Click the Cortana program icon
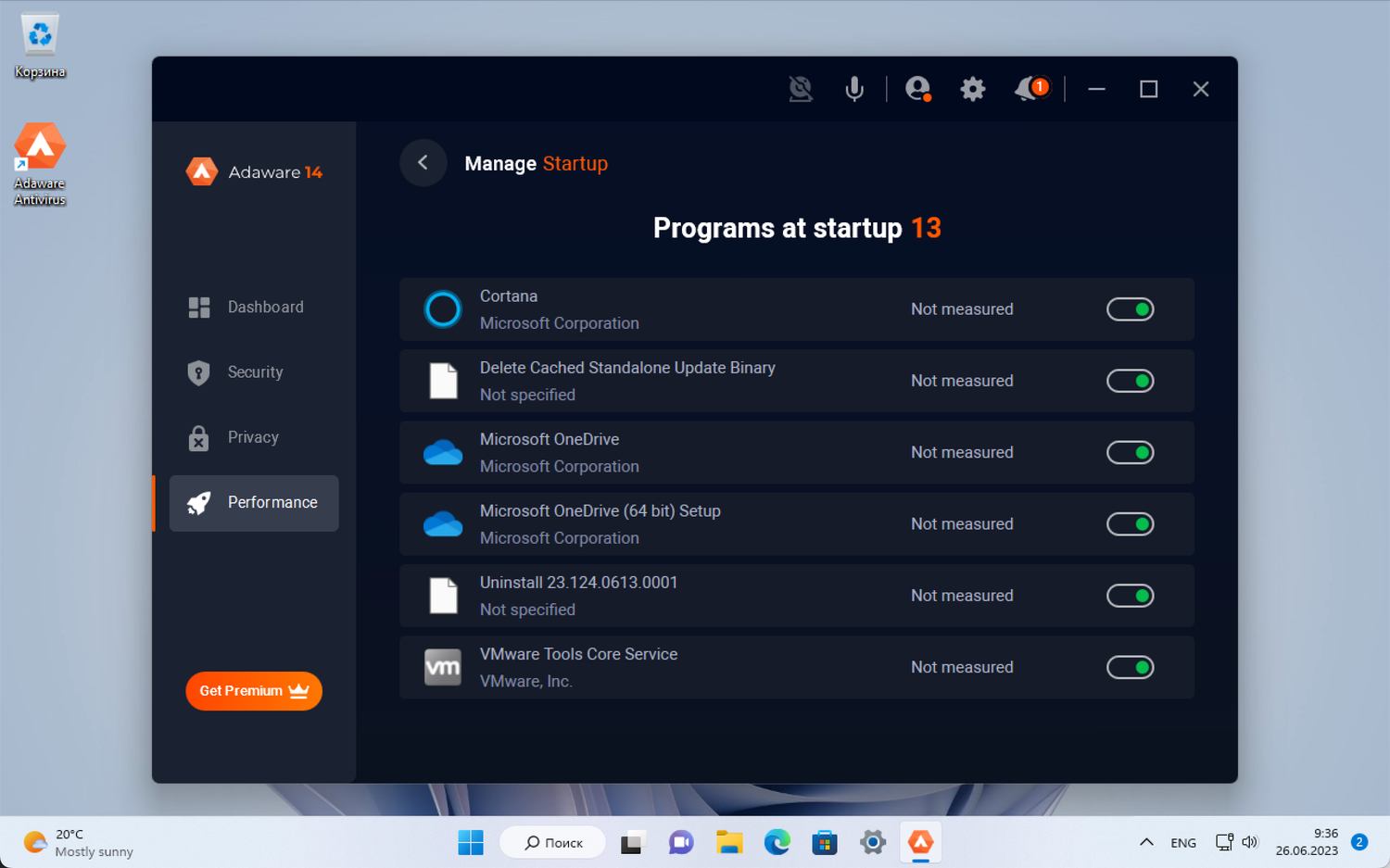 tap(443, 309)
